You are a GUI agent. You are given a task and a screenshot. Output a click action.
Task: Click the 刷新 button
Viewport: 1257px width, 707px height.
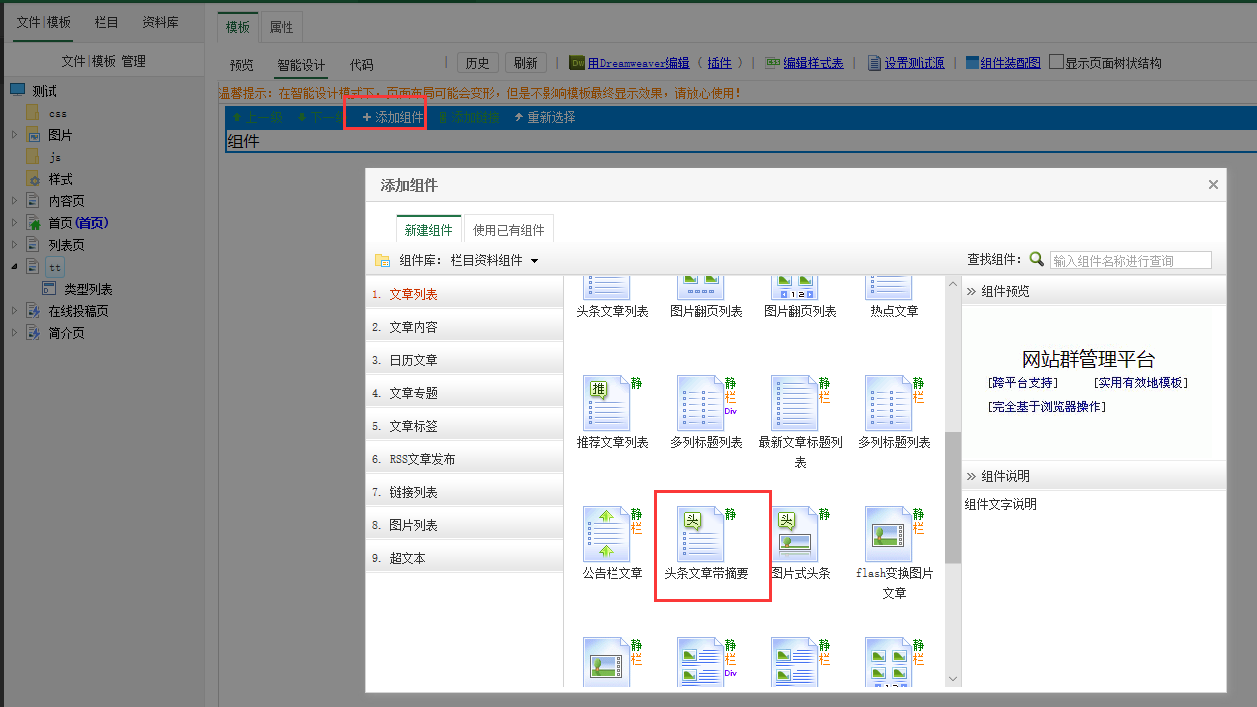526,63
